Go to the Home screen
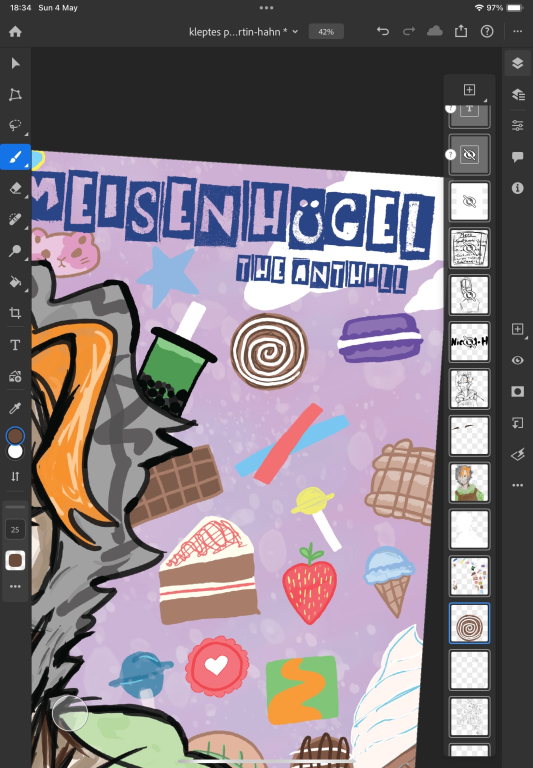Screen dimensions: 533x768 [15, 32]
